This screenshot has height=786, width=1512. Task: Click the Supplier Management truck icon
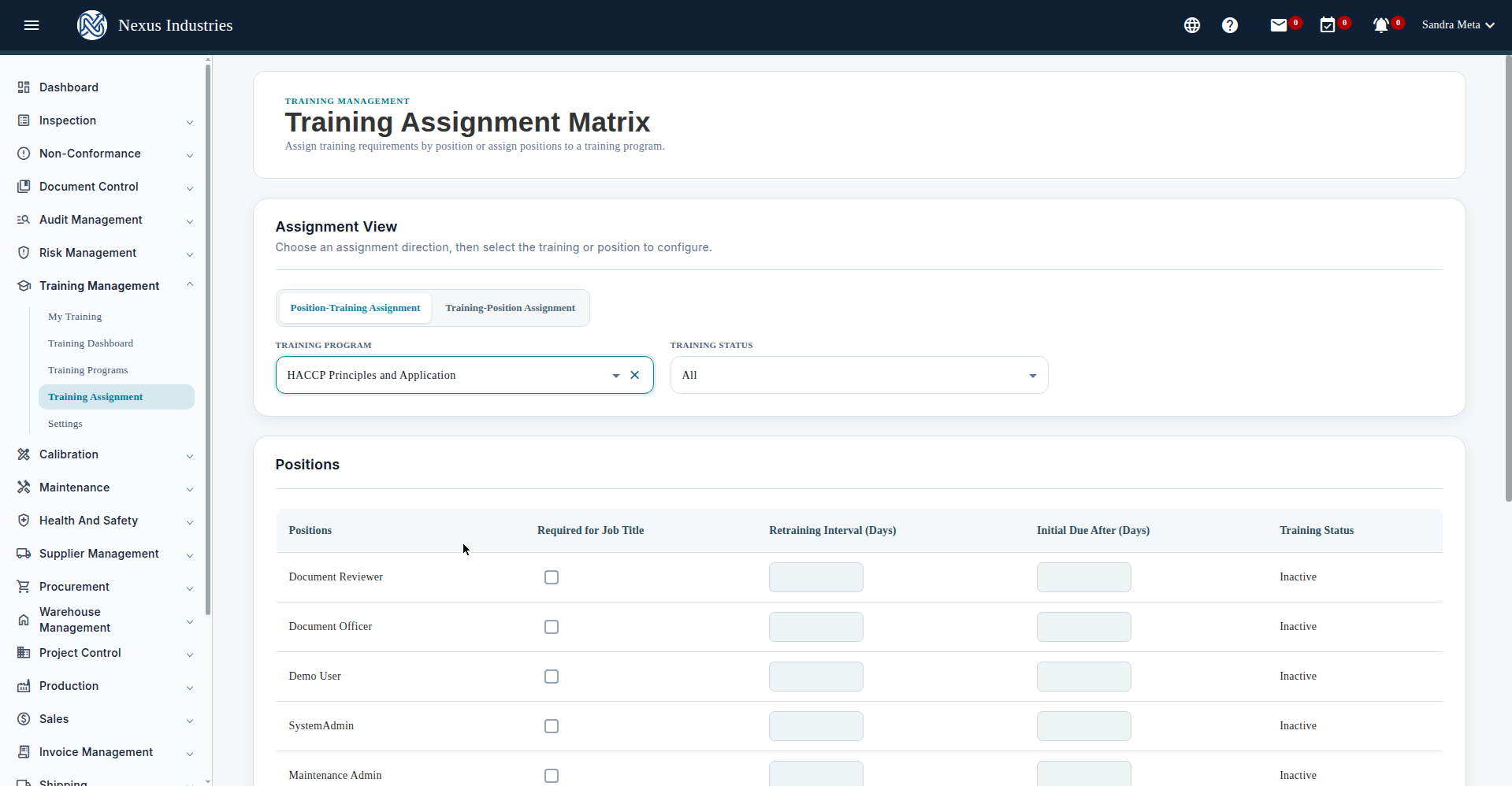[24, 554]
